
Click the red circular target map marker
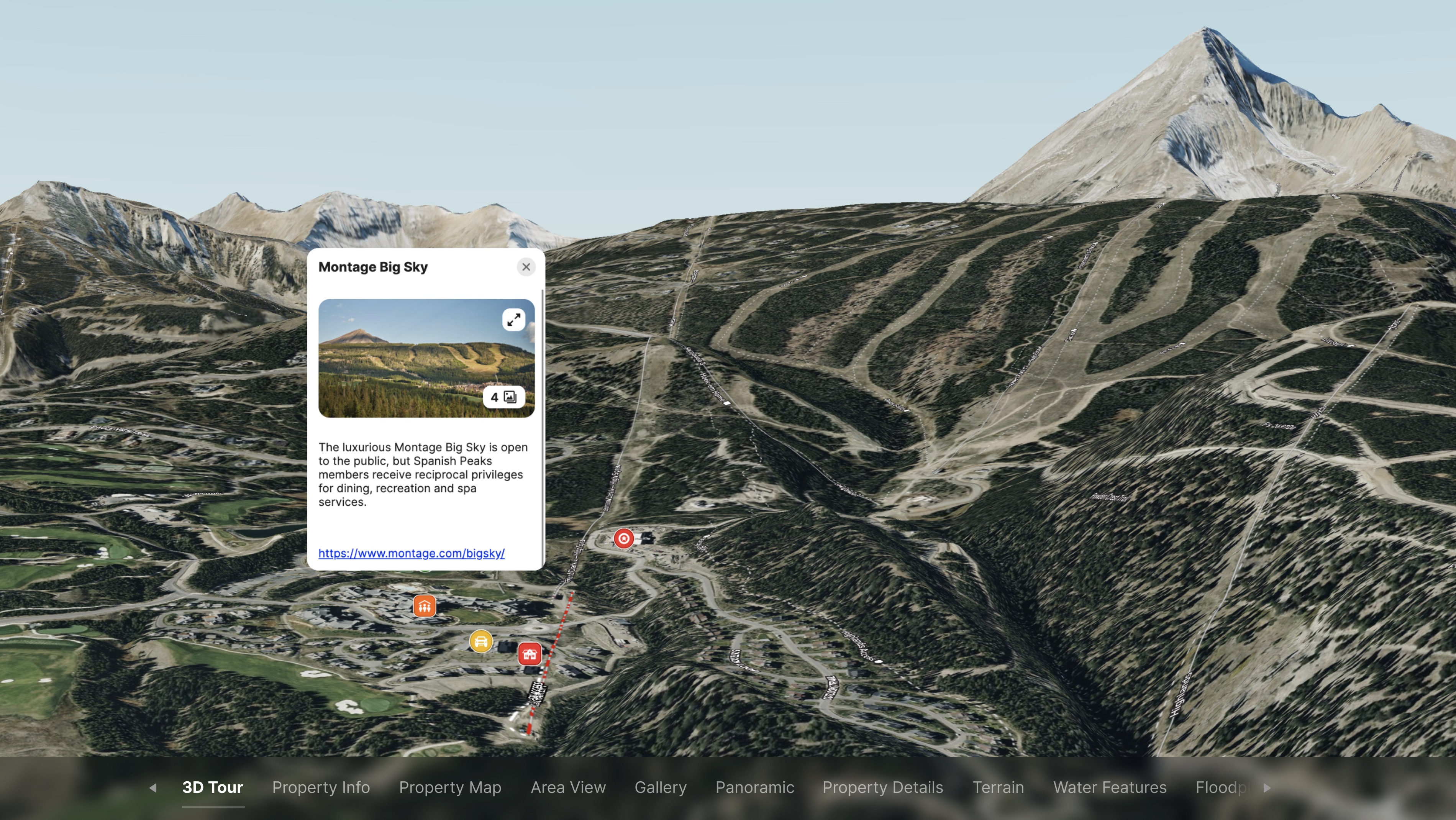[623, 538]
